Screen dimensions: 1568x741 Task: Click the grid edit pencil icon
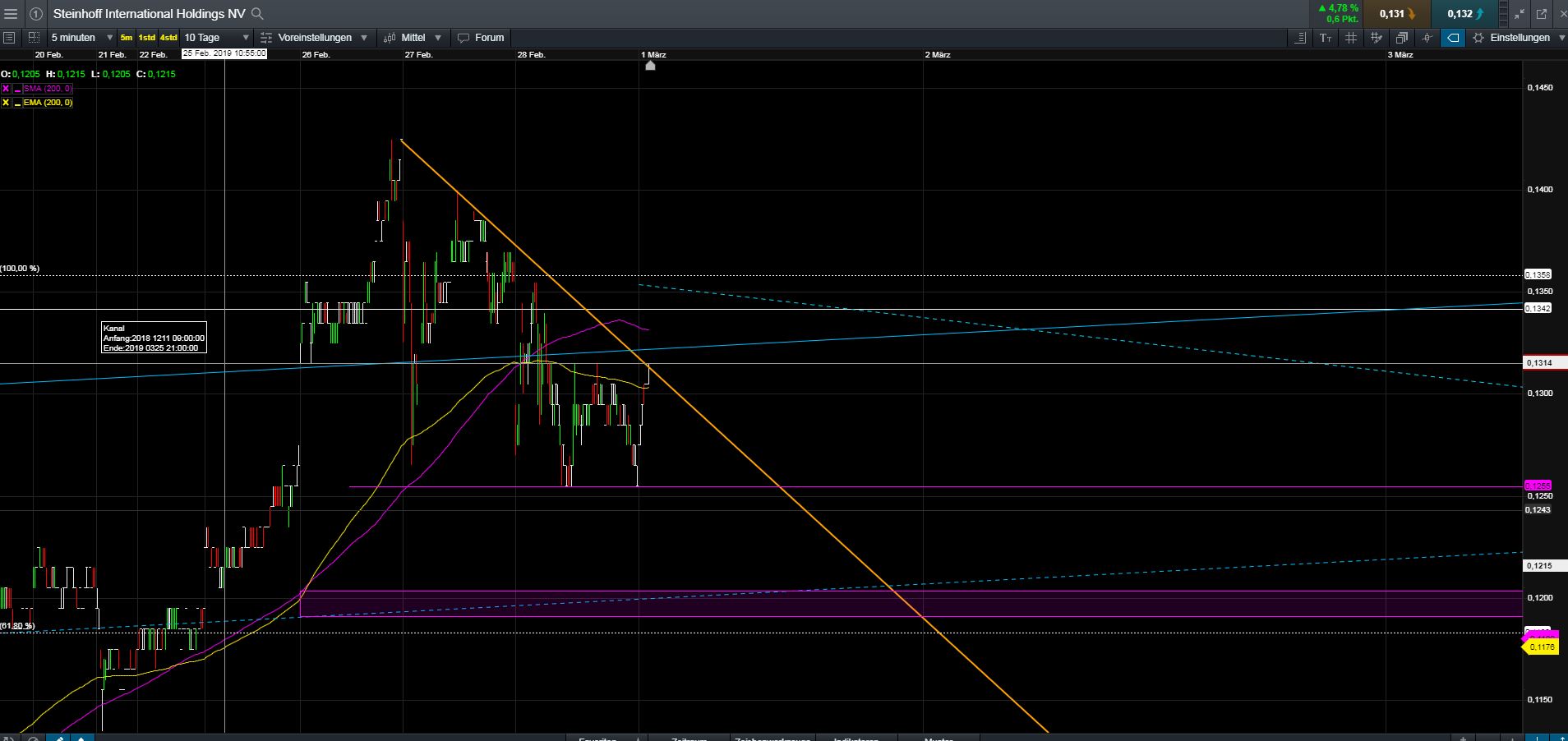[x=1377, y=38]
